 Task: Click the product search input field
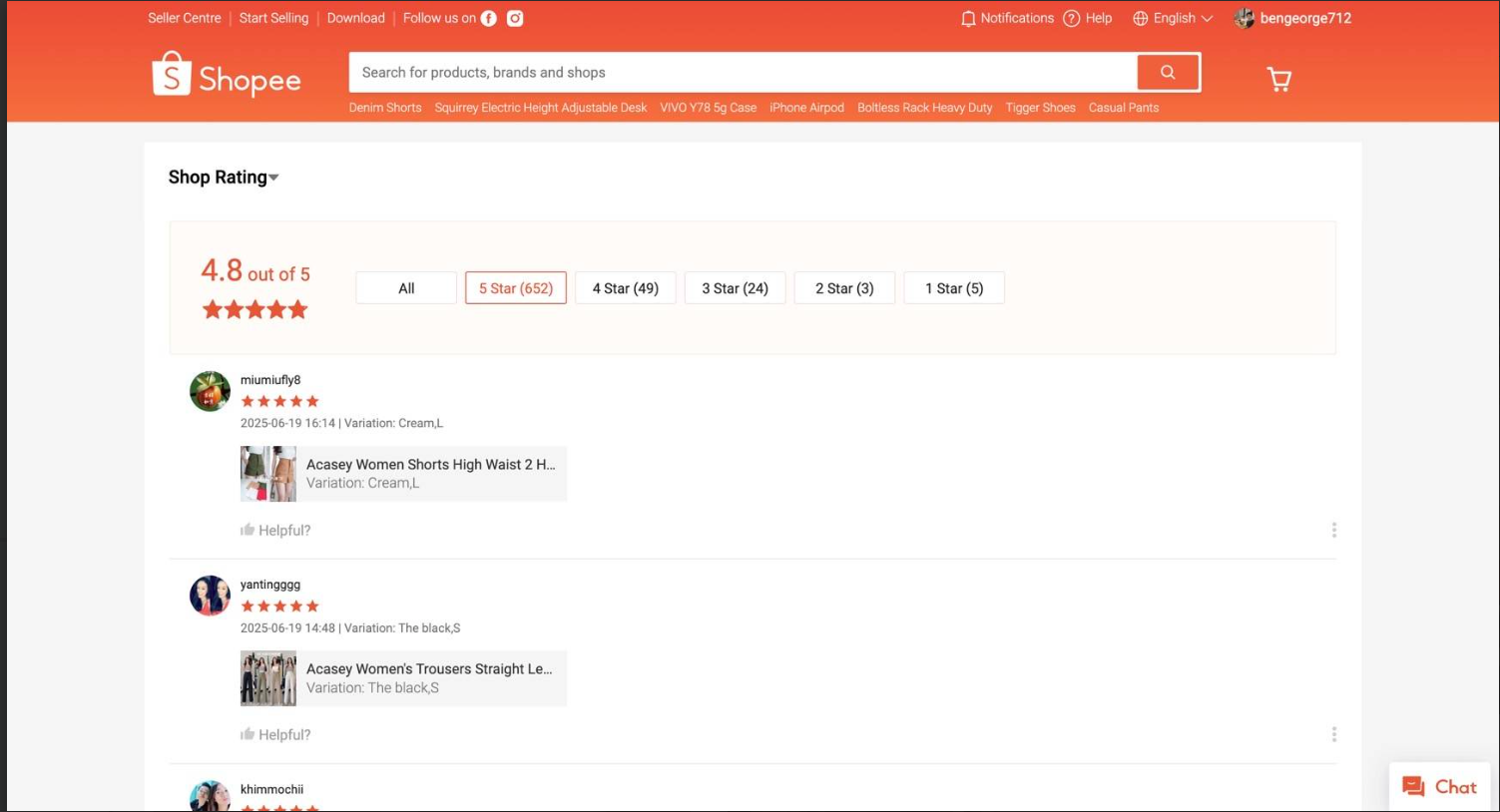[743, 72]
